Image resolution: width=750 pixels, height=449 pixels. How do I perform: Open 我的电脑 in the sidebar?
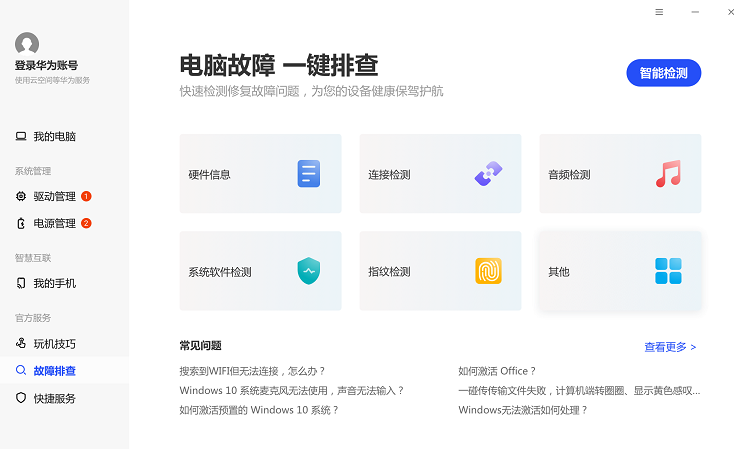(54, 136)
